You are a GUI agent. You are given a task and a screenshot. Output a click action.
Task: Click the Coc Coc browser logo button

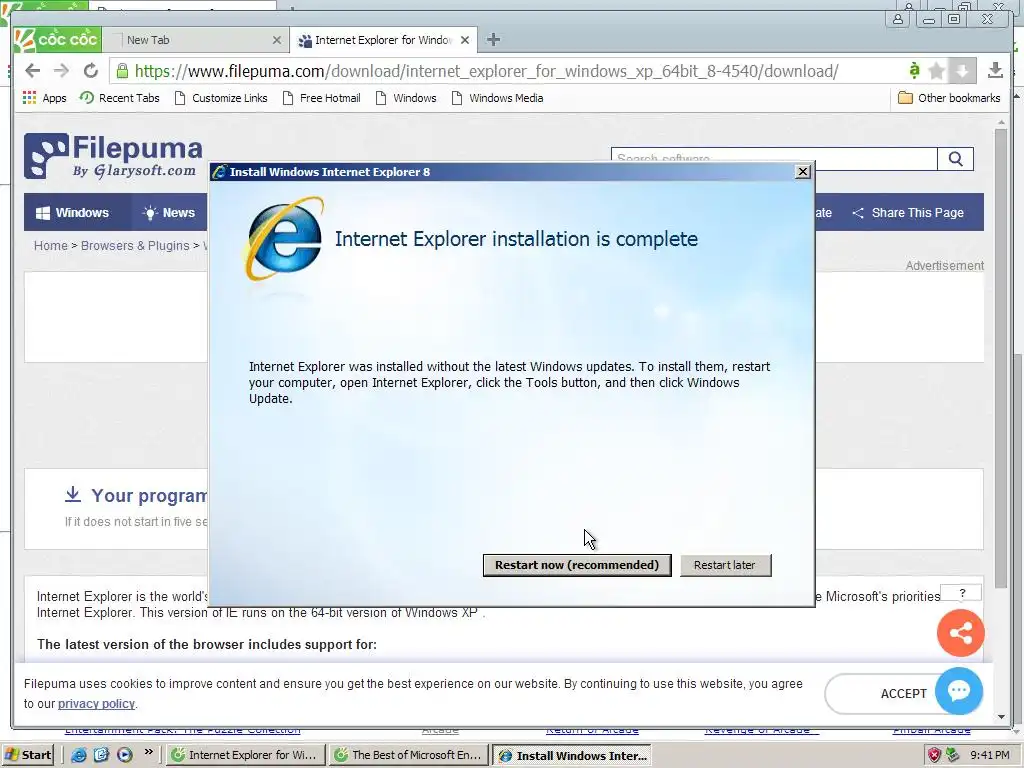point(57,40)
